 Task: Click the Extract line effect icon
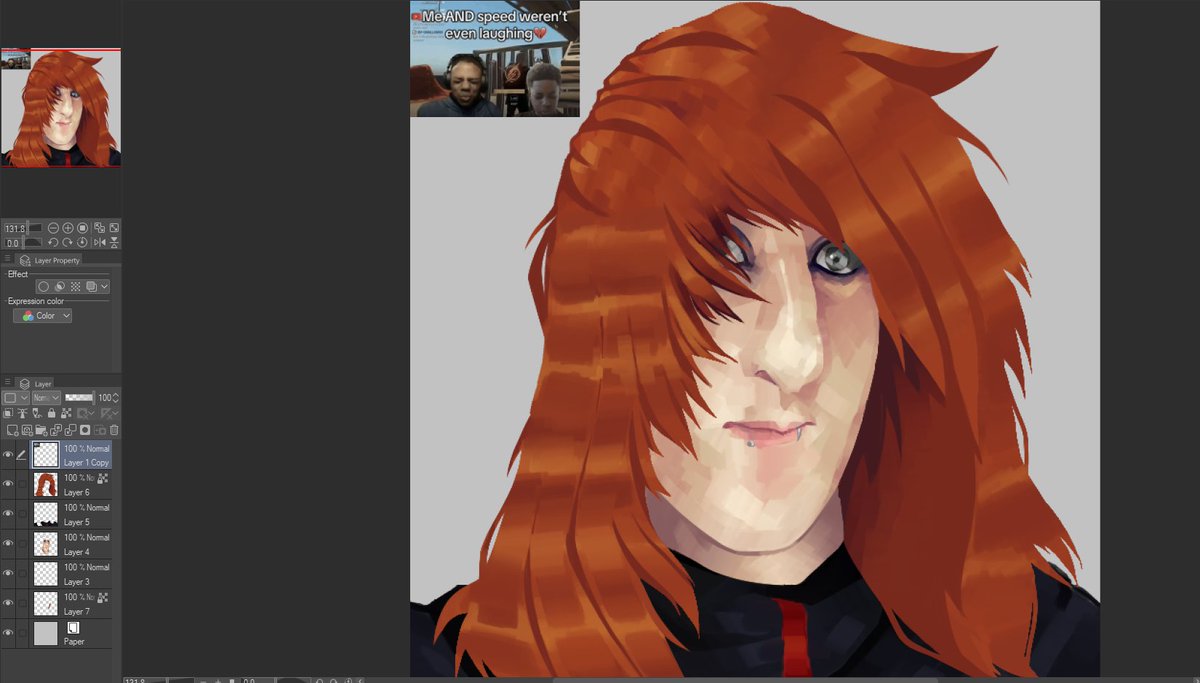pos(60,287)
